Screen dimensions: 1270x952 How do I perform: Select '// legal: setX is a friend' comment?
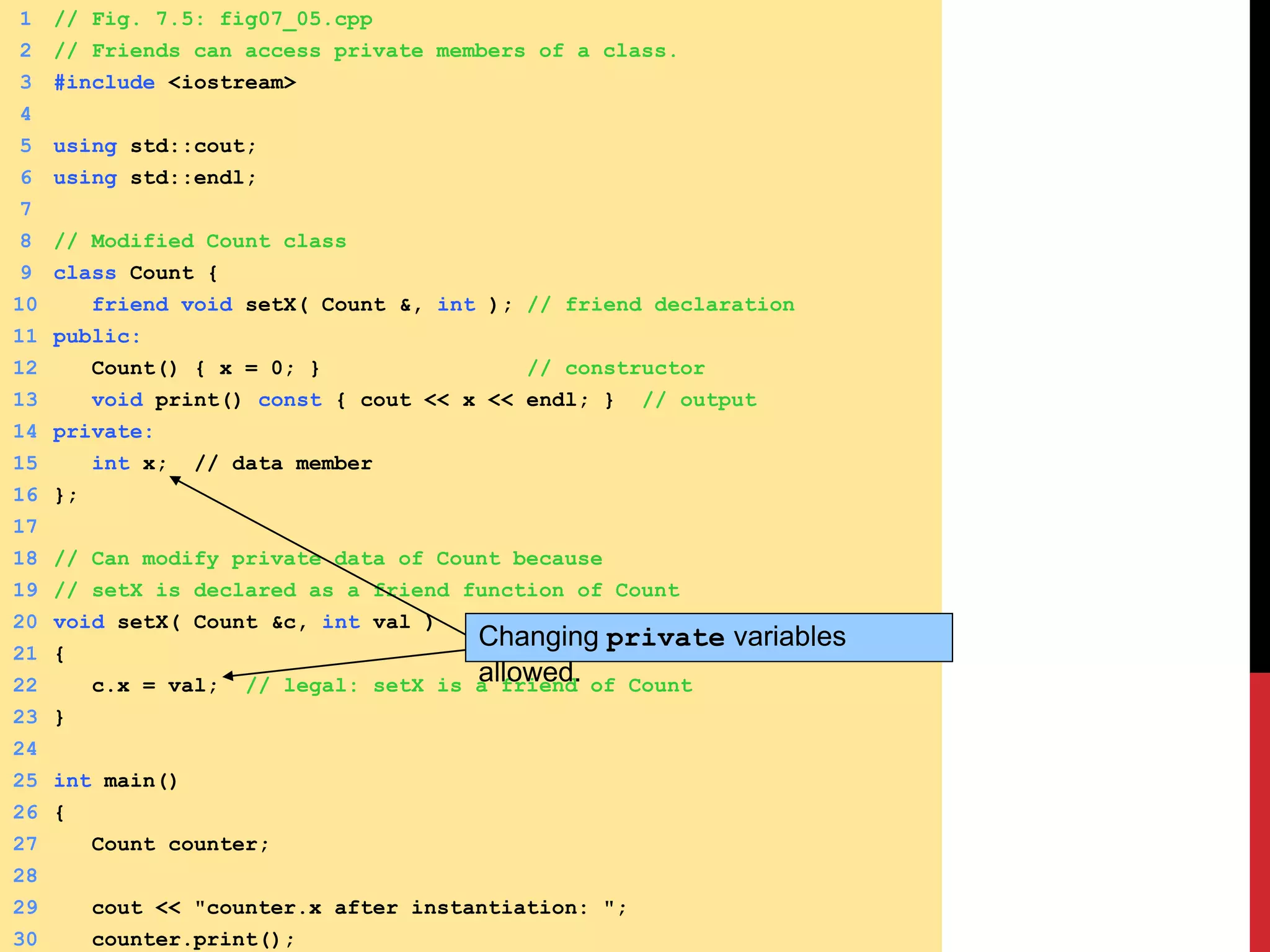pos(469,685)
